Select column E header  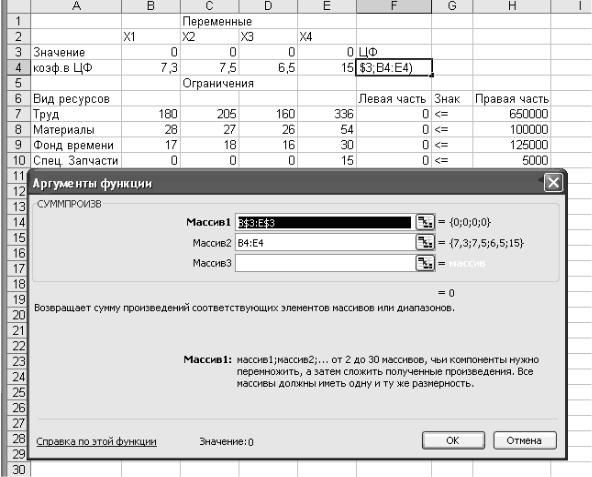pos(327,6)
